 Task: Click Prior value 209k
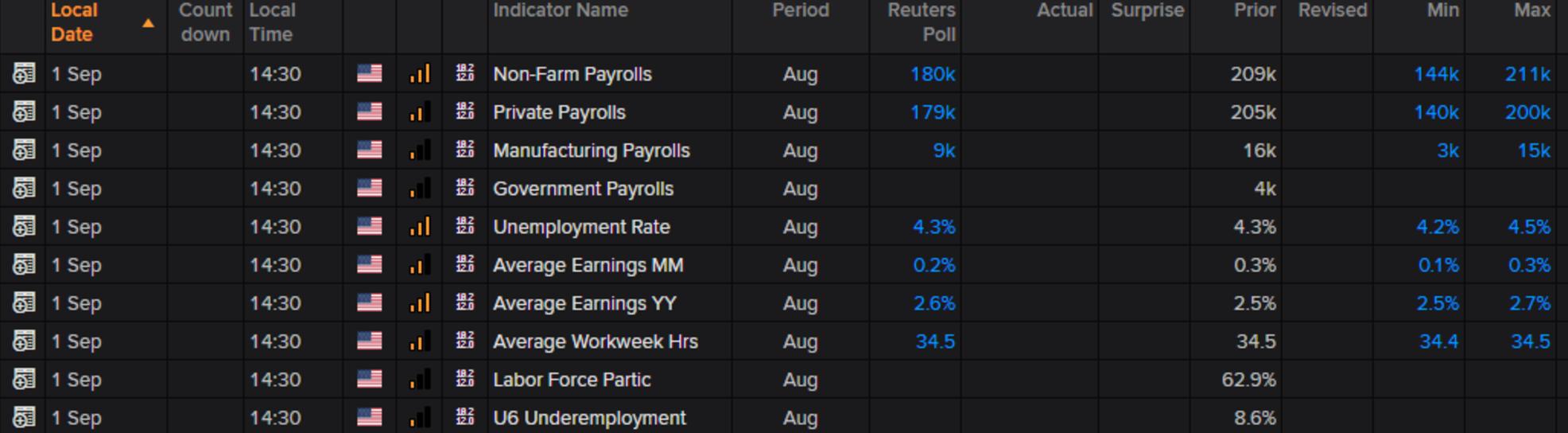pyautogui.click(x=1253, y=74)
